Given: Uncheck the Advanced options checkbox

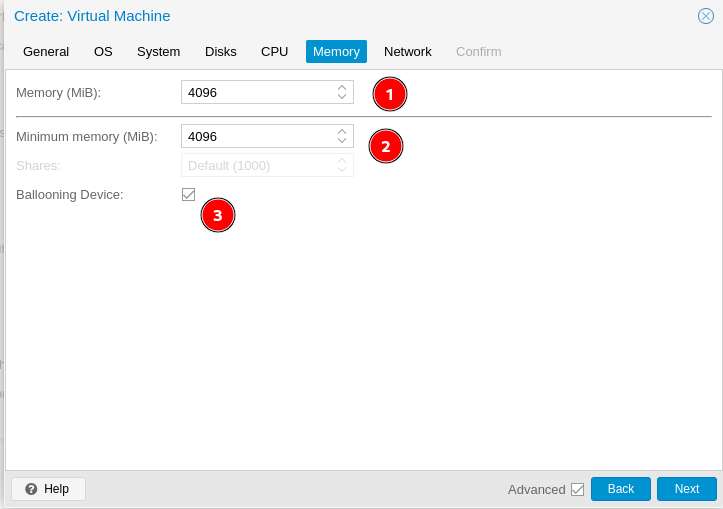Looking at the screenshot, I should pos(577,489).
